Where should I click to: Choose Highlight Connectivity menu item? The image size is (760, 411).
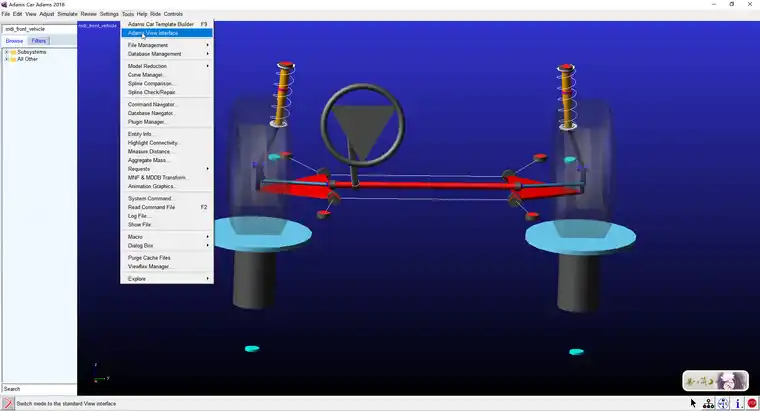(x=167, y=142)
